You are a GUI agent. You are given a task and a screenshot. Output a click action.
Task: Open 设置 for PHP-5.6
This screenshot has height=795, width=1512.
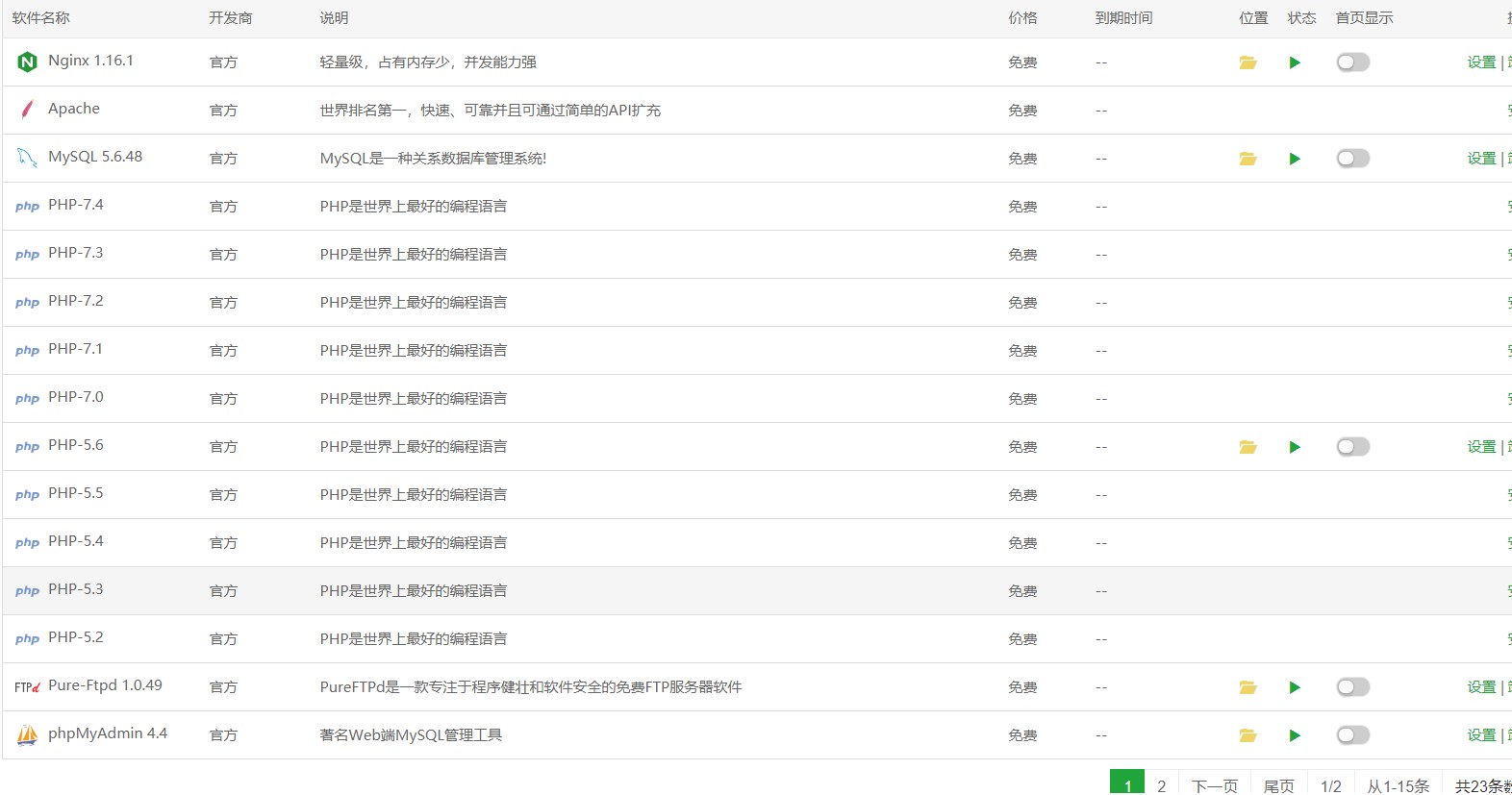[x=1481, y=447]
